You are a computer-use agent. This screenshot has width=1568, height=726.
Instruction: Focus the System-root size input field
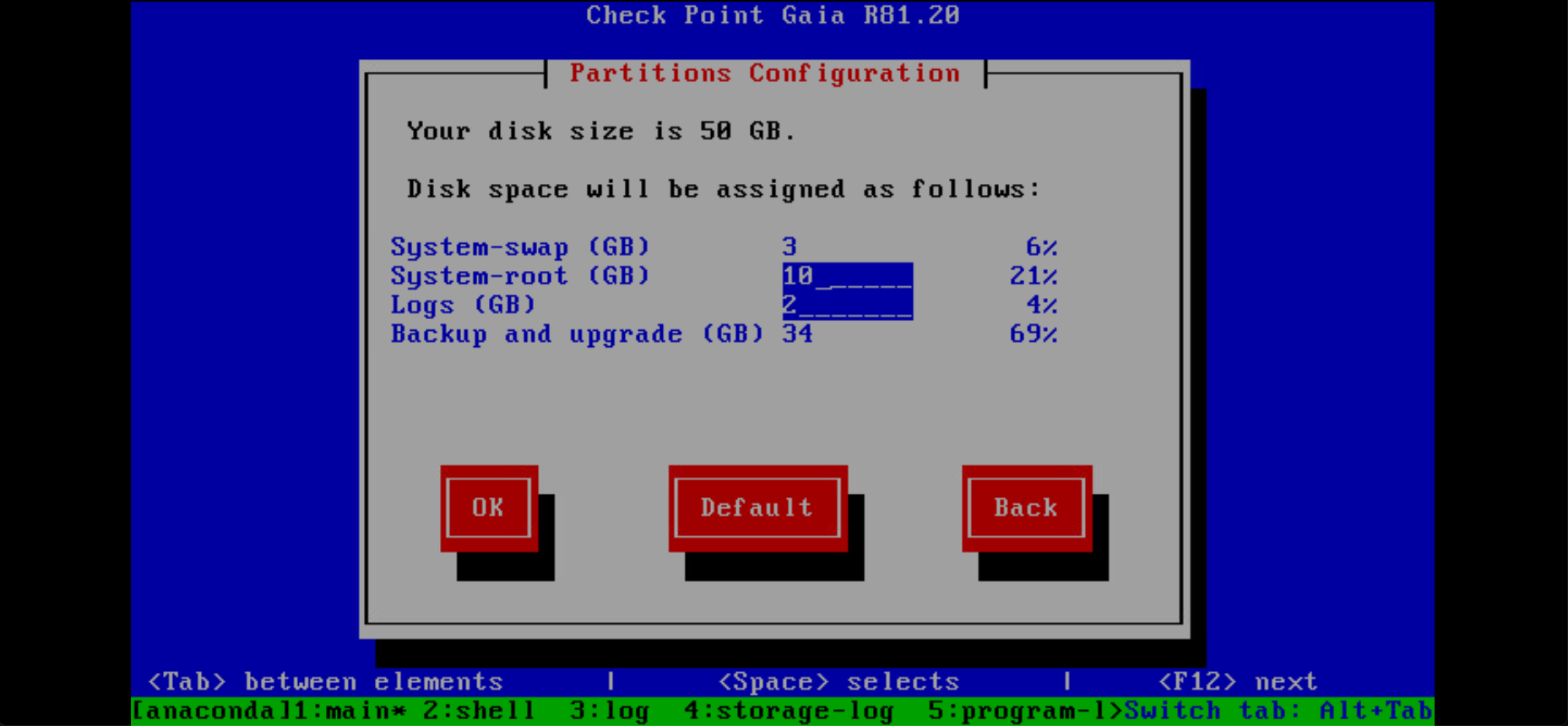tap(846, 276)
